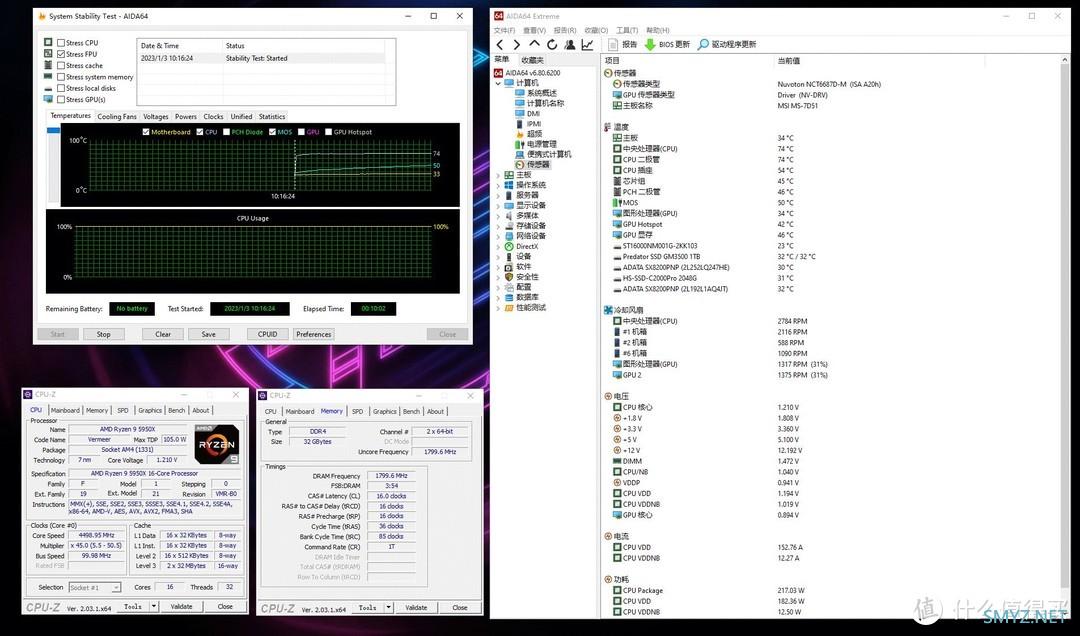
Task: Open Preferences in Stability Test
Action: [314, 334]
